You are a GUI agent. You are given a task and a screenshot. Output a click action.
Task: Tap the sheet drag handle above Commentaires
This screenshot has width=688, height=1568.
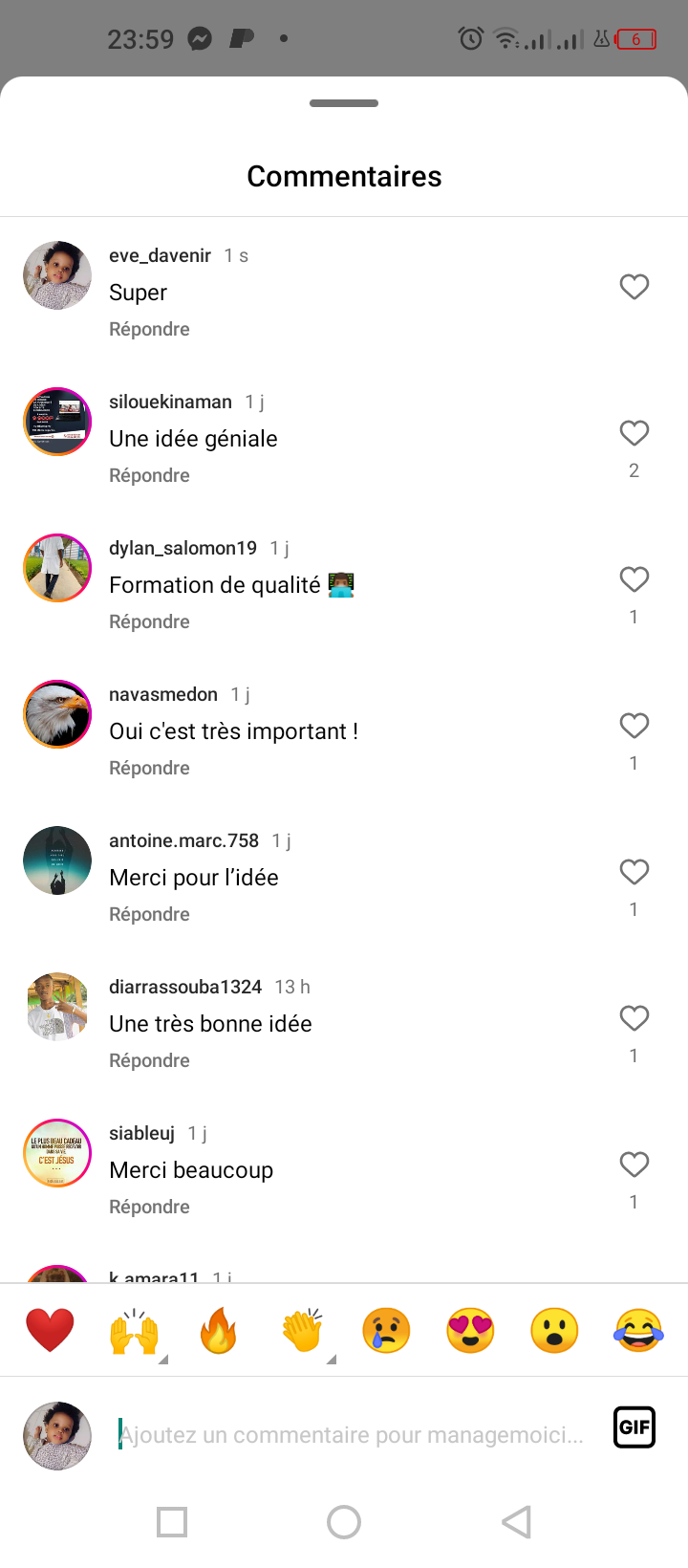click(x=344, y=103)
